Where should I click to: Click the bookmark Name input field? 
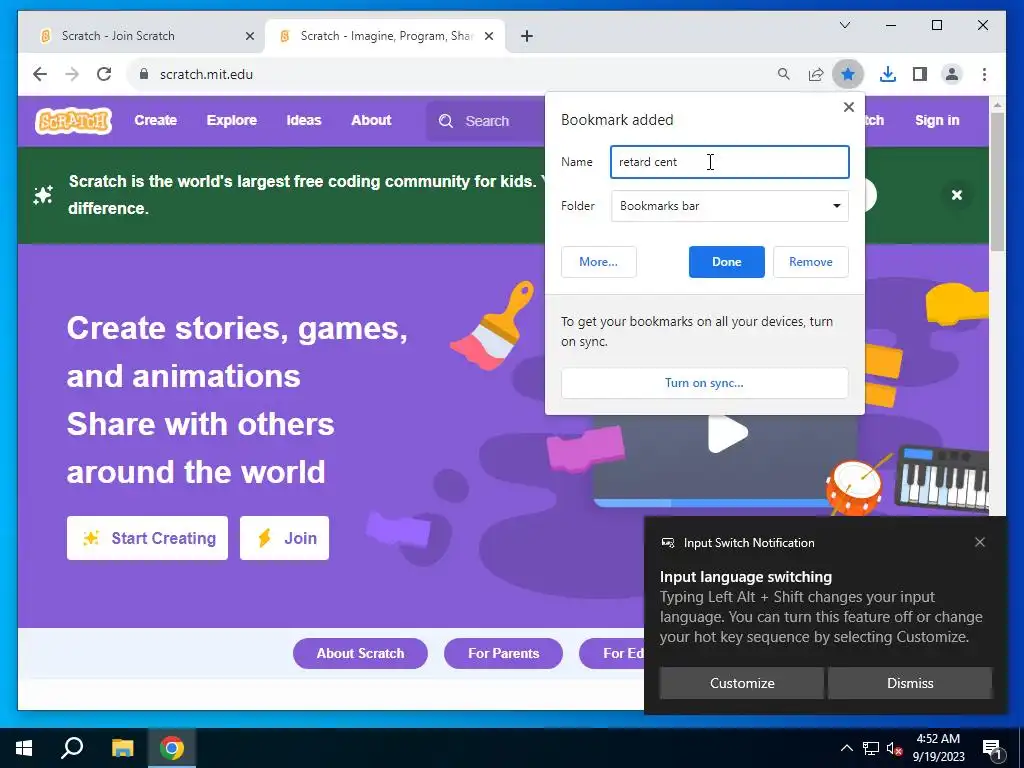(729, 162)
